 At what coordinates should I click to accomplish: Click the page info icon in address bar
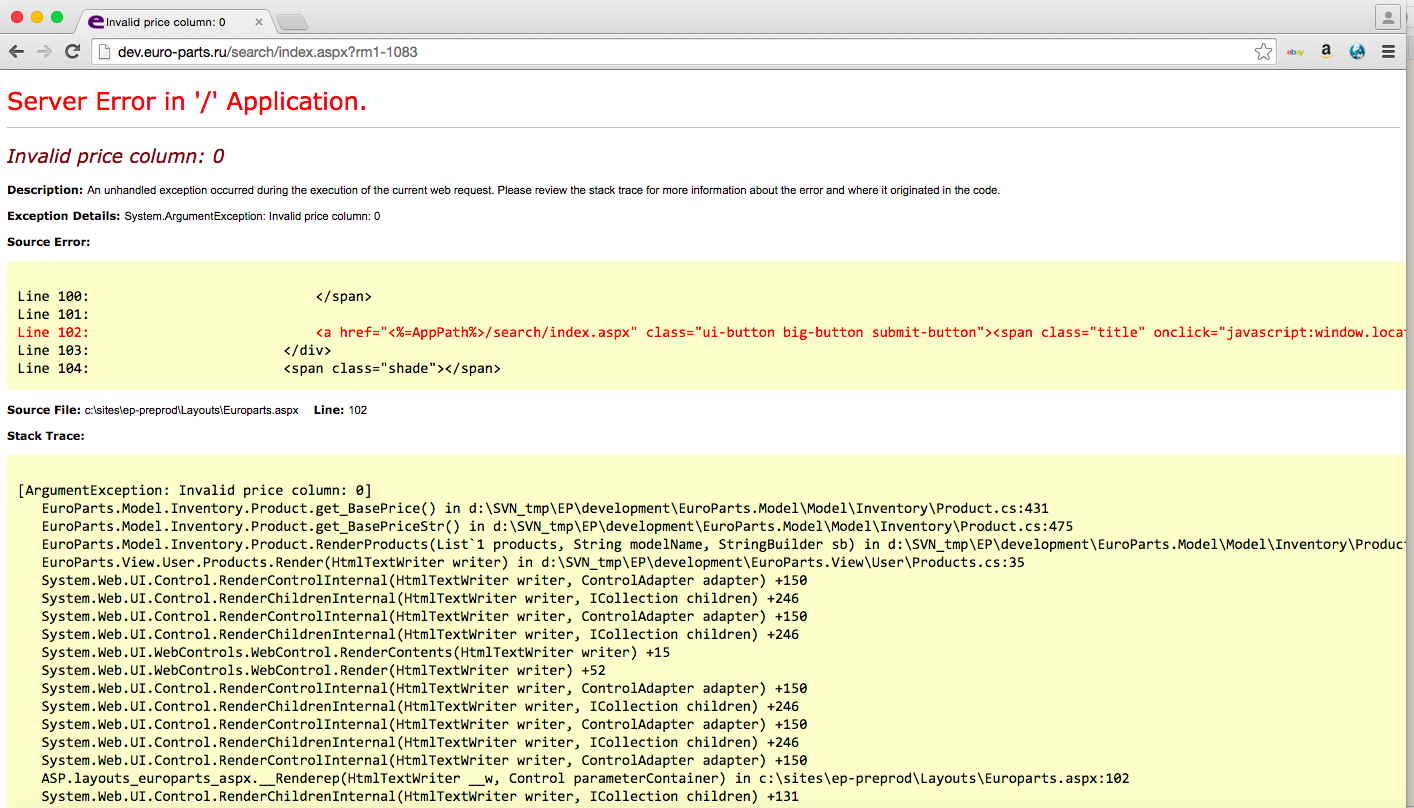point(105,52)
